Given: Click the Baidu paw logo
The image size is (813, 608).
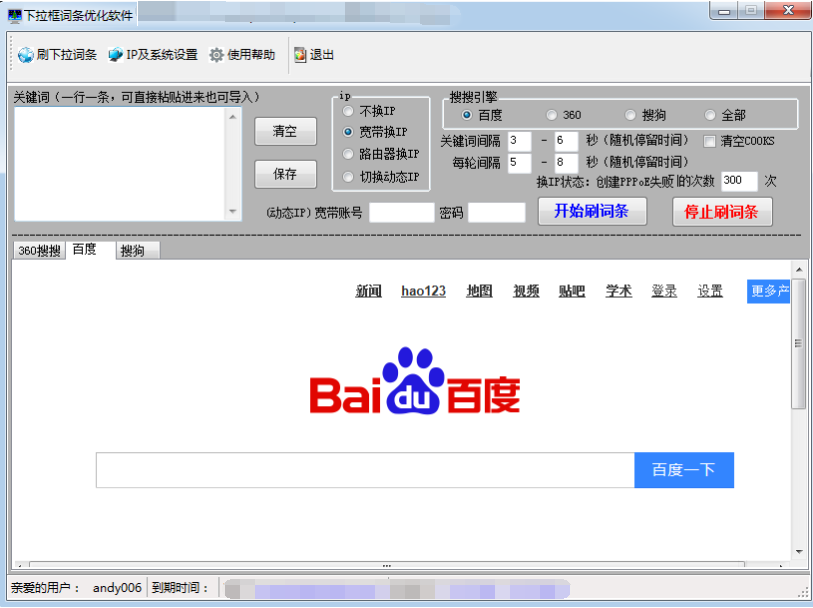Looking at the screenshot, I should pyautogui.click(x=414, y=380).
